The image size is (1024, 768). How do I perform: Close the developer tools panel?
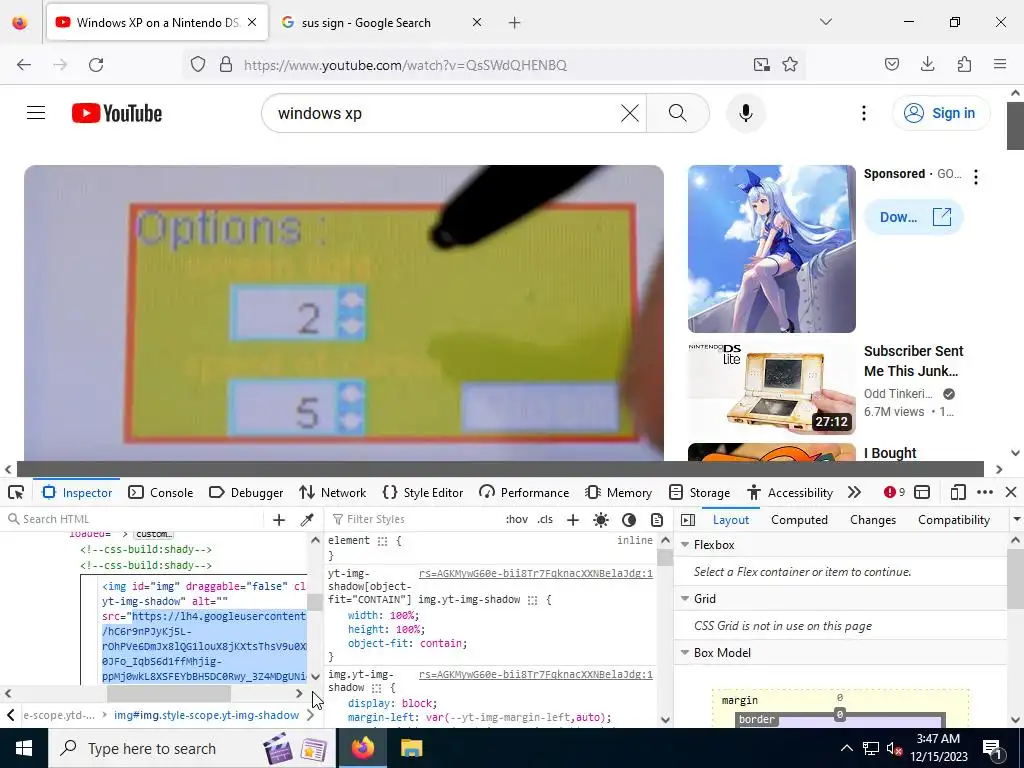pyautogui.click(x=1011, y=492)
